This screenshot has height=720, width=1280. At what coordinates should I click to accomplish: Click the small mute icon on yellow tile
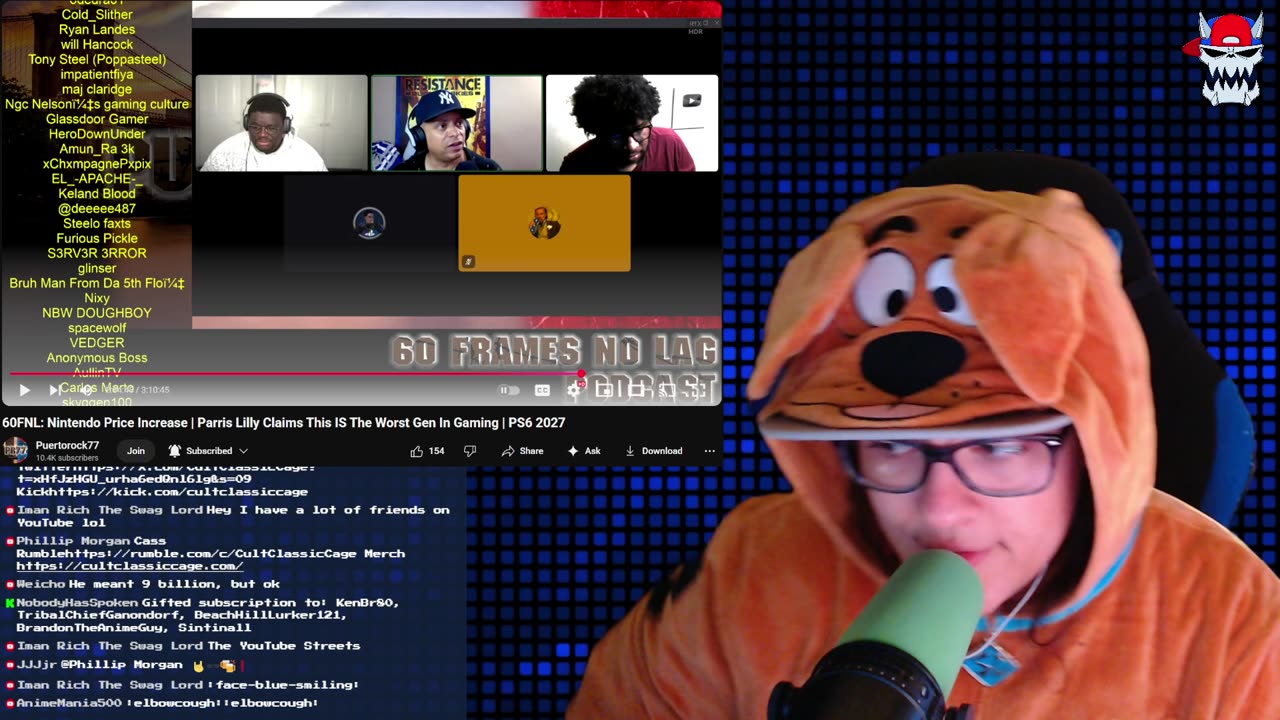(x=467, y=262)
